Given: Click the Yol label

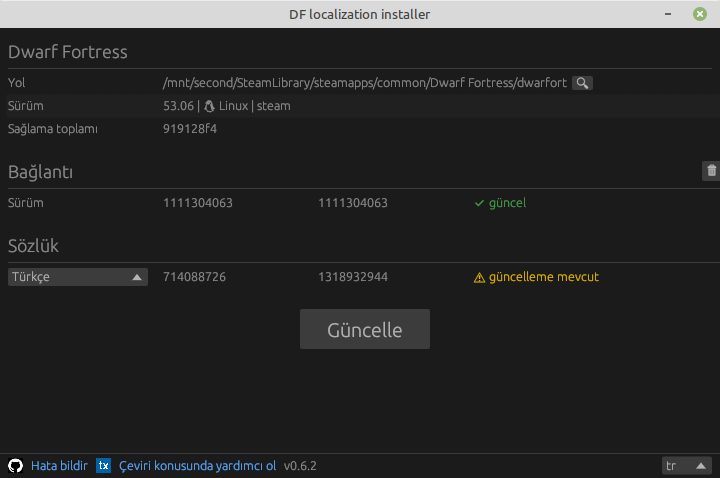Looking at the screenshot, I should pyautogui.click(x=17, y=83).
